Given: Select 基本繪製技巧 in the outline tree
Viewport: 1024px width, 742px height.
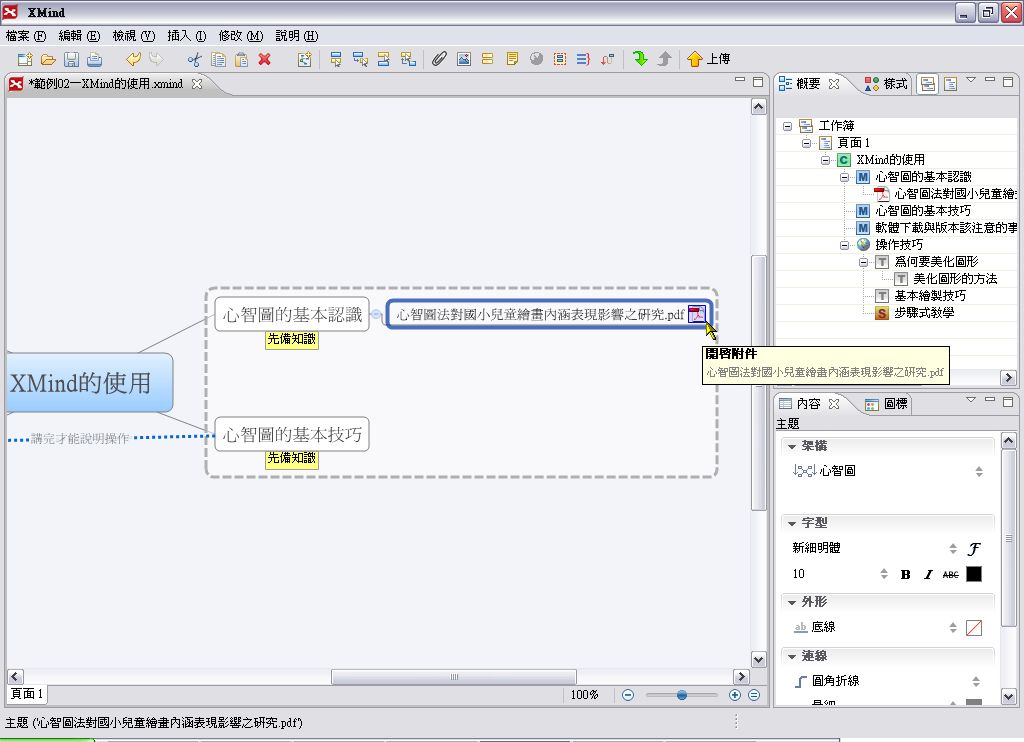Looking at the screenshot, I should tap(929, 296).
